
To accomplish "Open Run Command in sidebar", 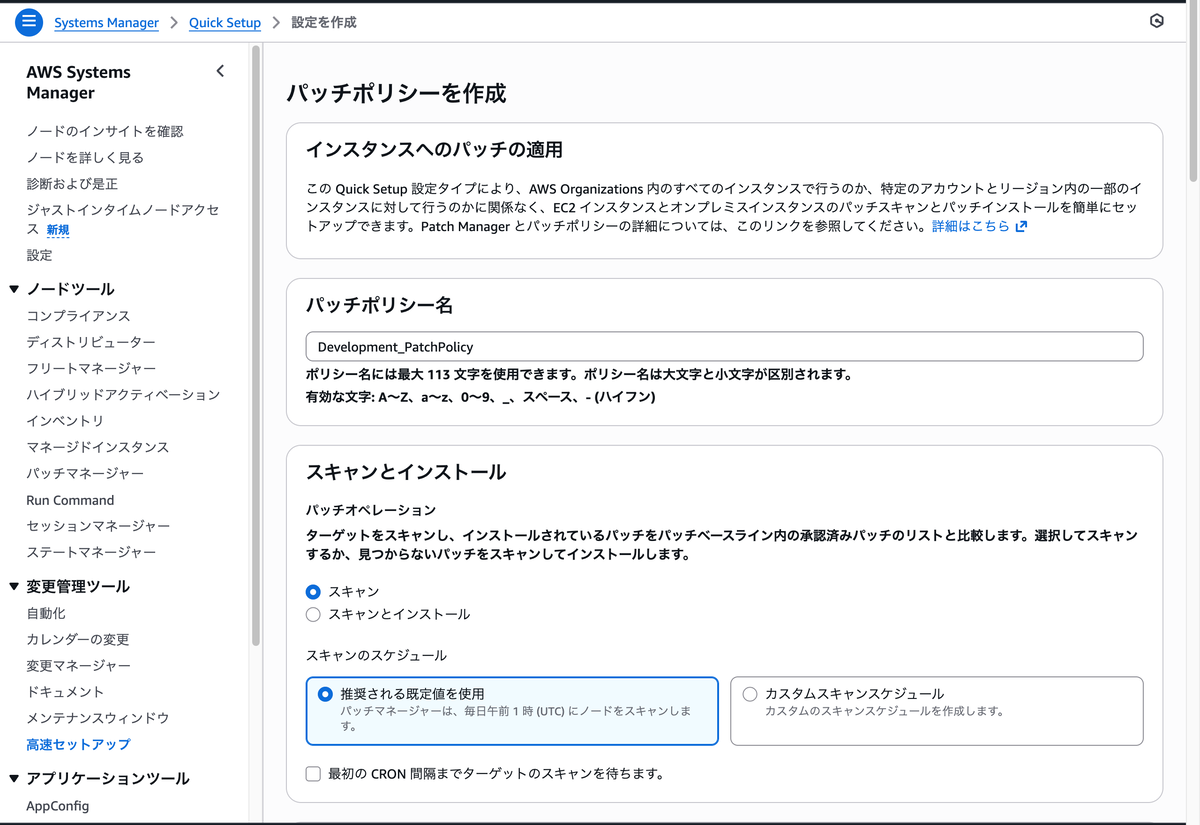I will [x=70, y=500].
